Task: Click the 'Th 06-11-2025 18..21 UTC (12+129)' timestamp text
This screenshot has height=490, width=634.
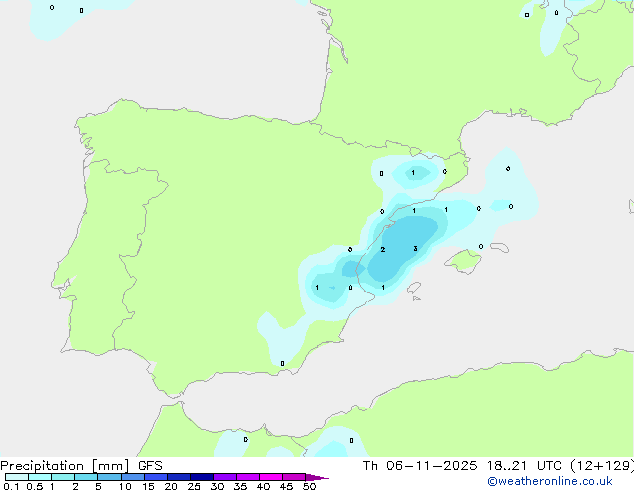Action: (498, 466)
